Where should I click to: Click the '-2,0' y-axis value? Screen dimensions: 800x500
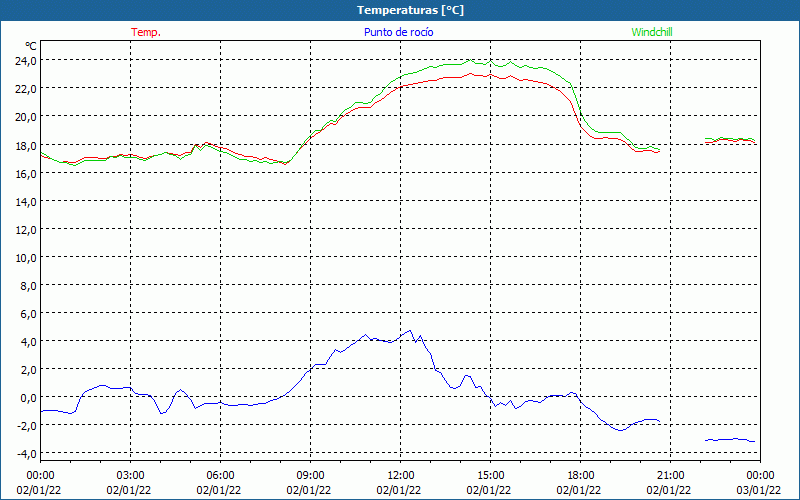[27, 426]
